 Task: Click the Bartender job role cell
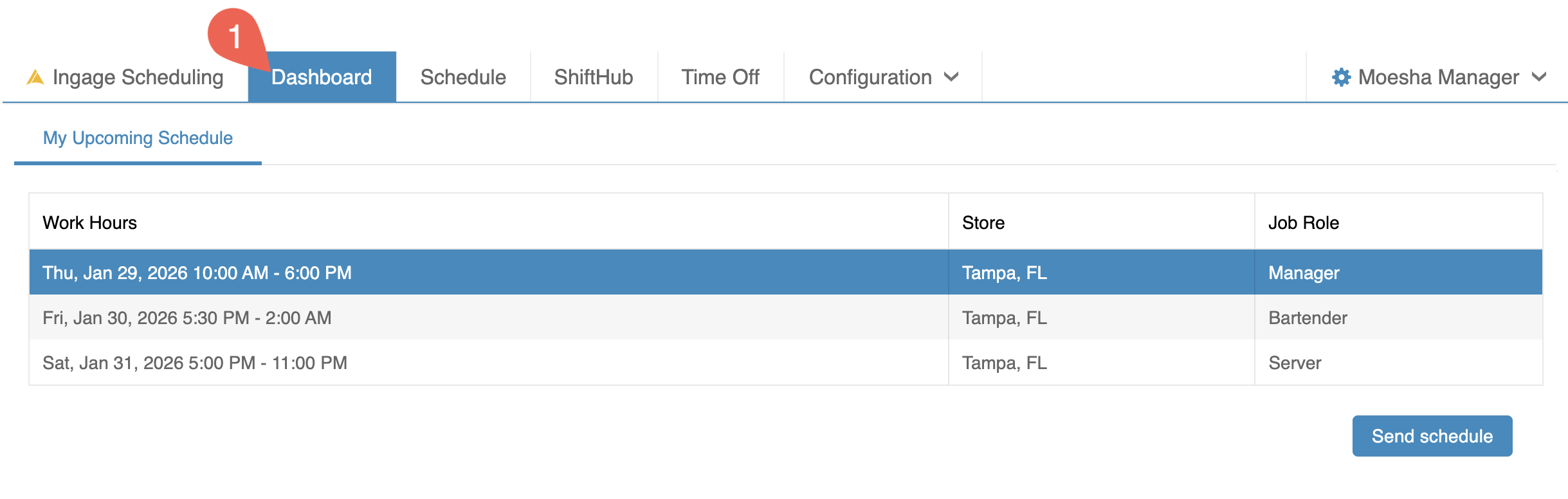(1307, 318)
